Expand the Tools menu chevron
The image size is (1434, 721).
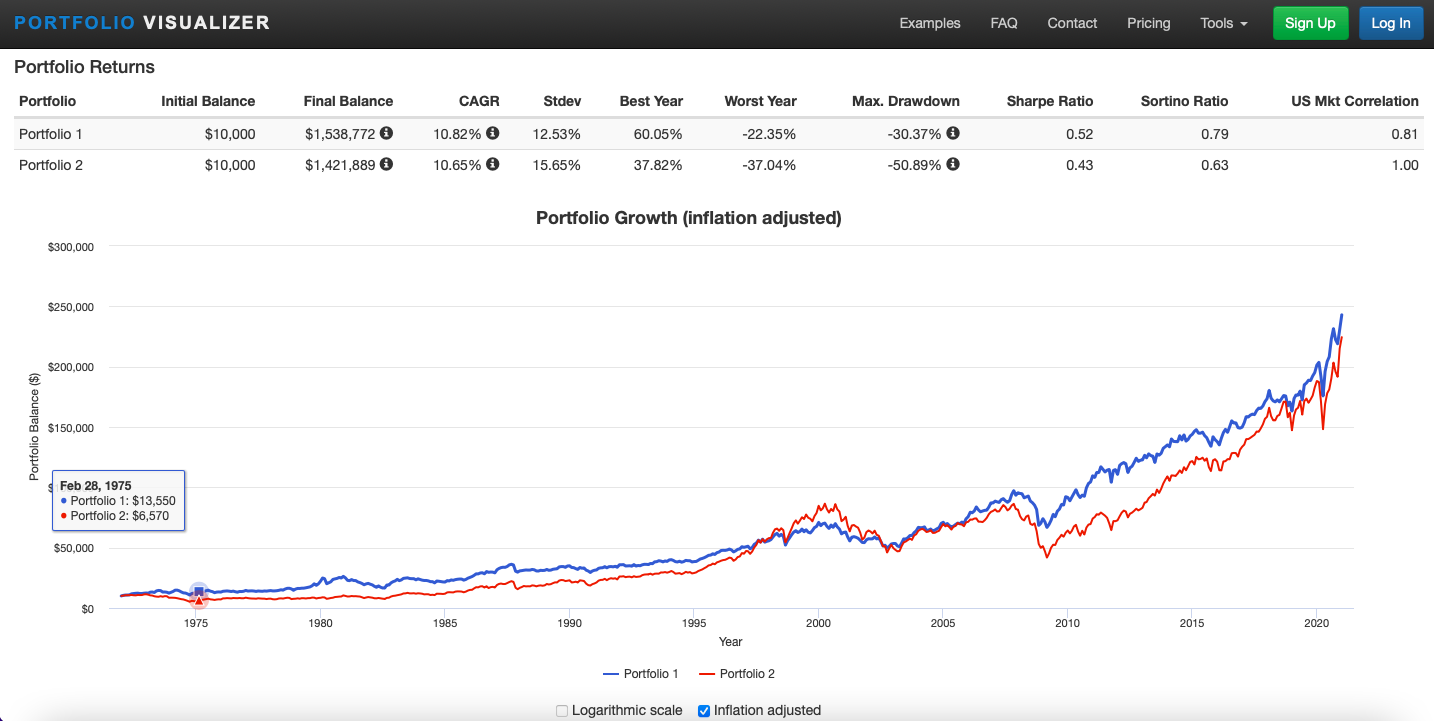pyautogui.click(x=1243, y=23)
